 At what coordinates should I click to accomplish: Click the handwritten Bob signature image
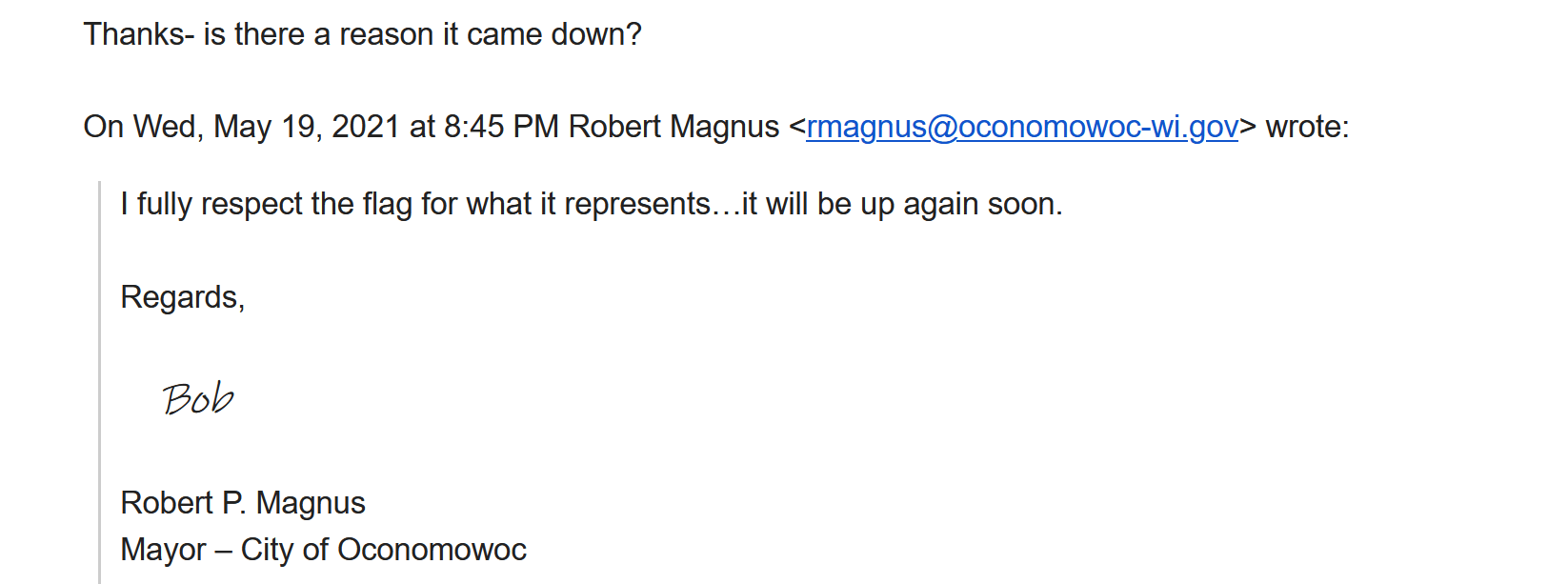coord(198,398)
